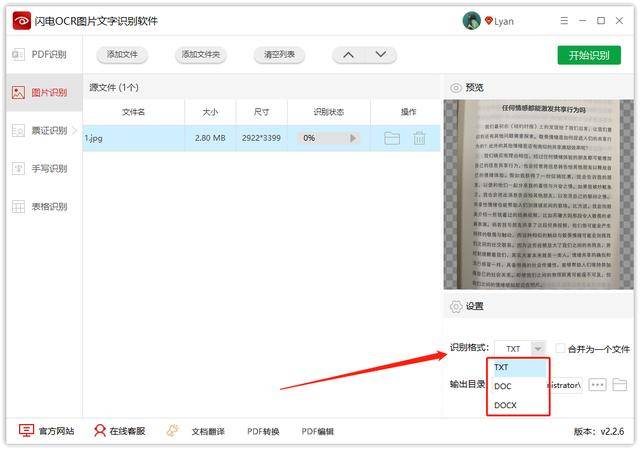Enable the 合并为一个文件 checkbox

[560, 348]
